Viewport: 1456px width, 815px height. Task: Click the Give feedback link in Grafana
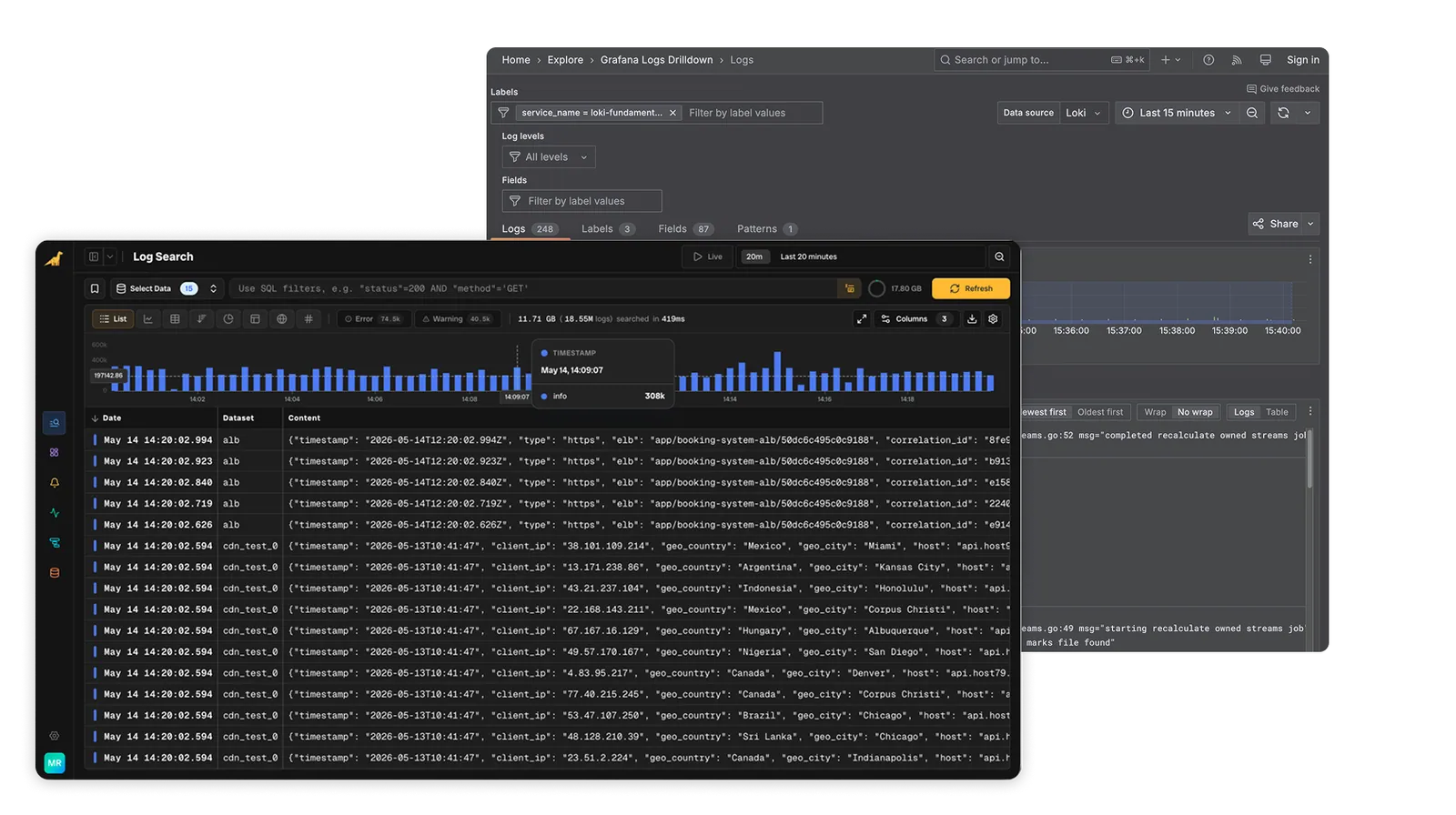point(1283,89)
